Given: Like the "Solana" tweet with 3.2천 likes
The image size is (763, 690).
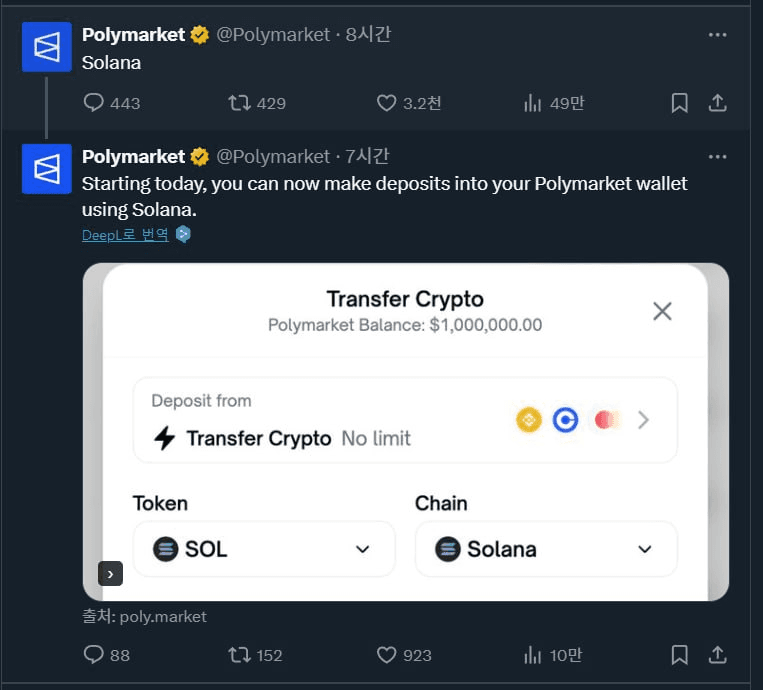Looking at the screenshot, I should [x=409, y=103].
